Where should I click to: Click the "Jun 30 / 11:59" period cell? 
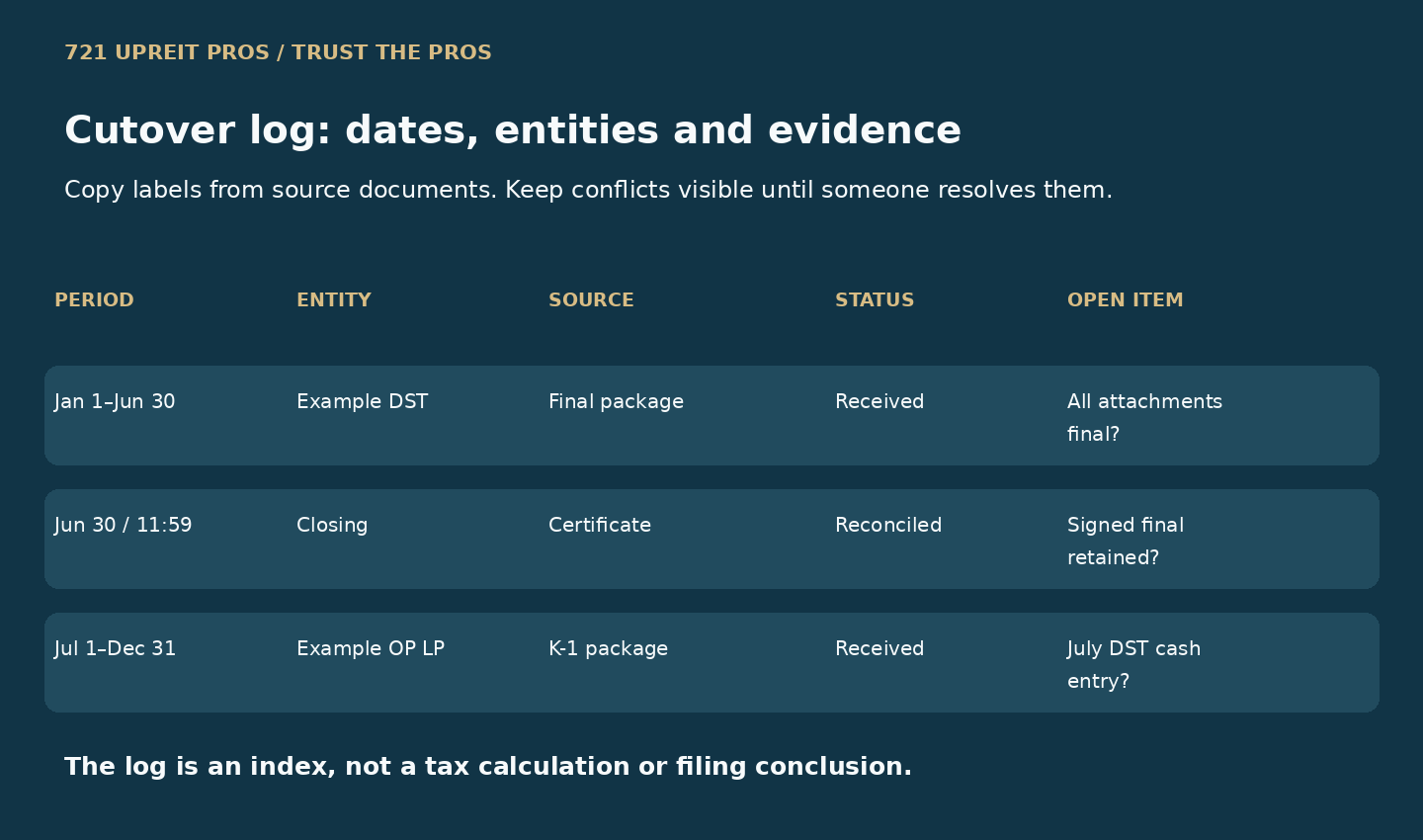point(124,526)
